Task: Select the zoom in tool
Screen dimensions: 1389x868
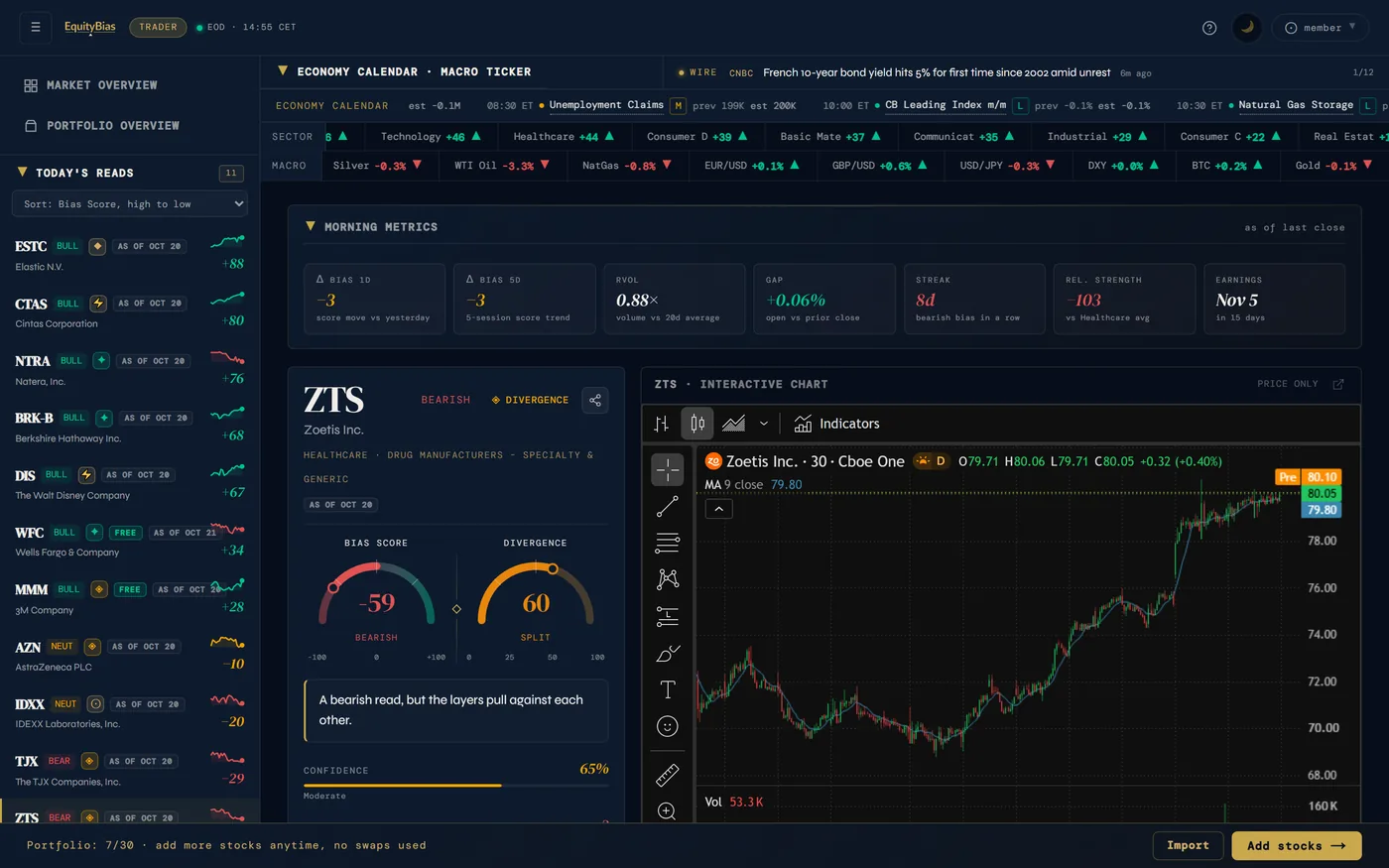Action: click(x=668, y=810)
